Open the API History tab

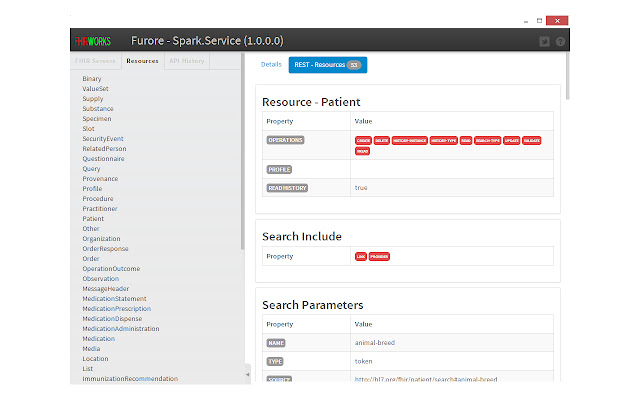coord(187,61)
